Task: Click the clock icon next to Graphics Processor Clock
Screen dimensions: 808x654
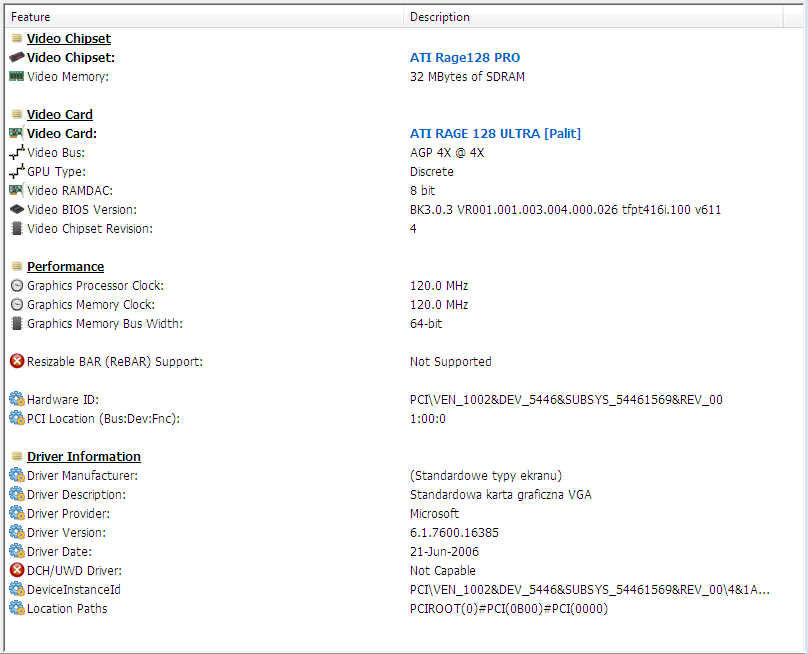Action: (16, 286)
